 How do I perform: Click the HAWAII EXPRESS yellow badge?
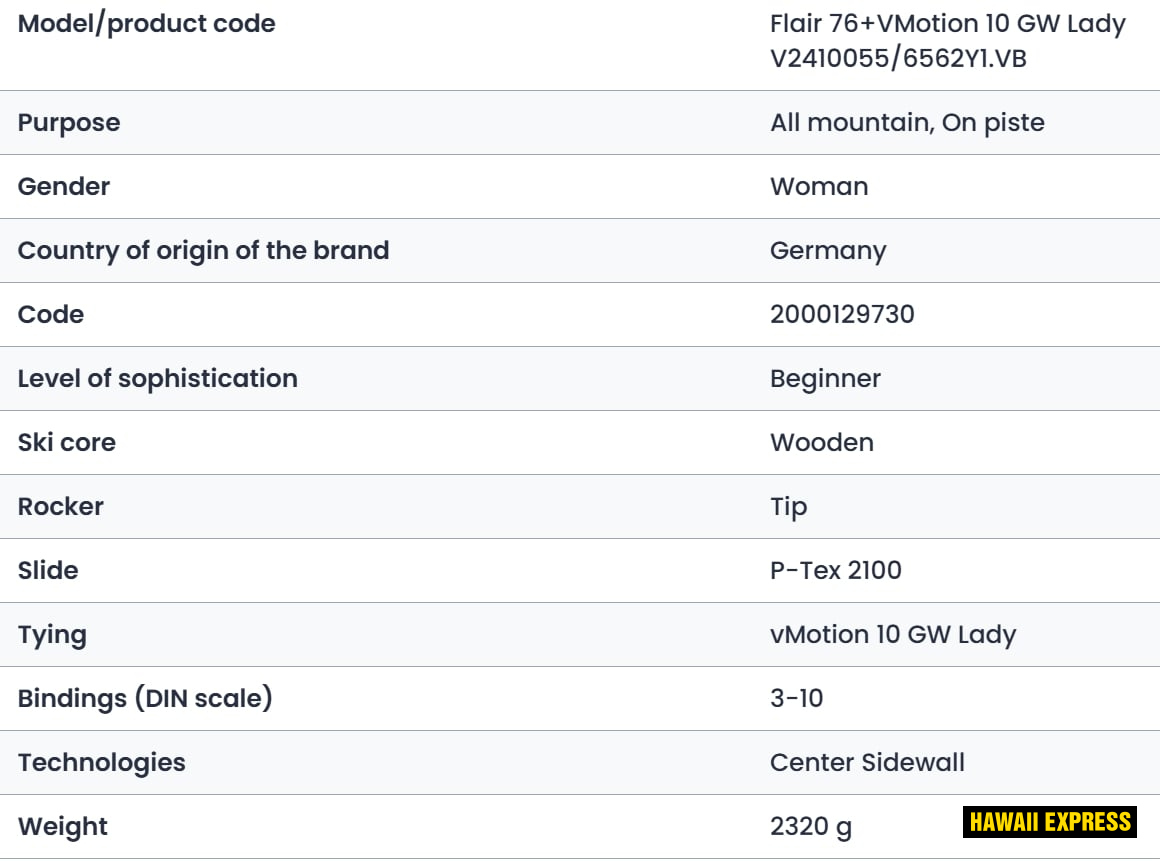click(1050, 822)
